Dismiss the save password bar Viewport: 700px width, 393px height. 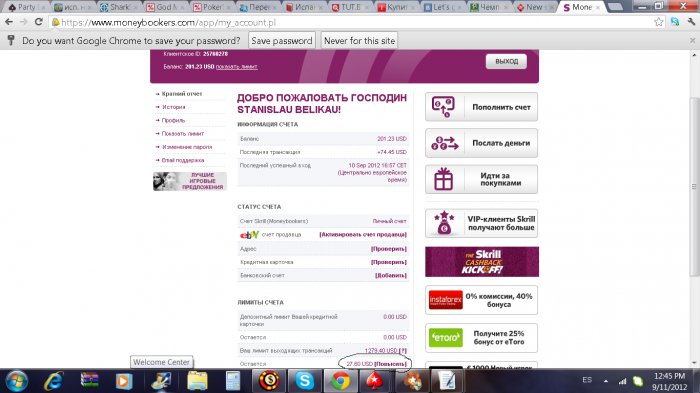tap(692, 41)
